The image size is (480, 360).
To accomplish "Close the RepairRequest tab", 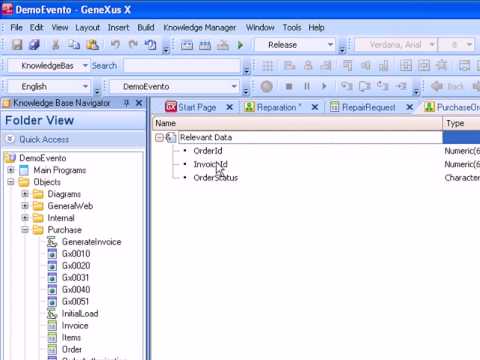I will coord(410,107).
